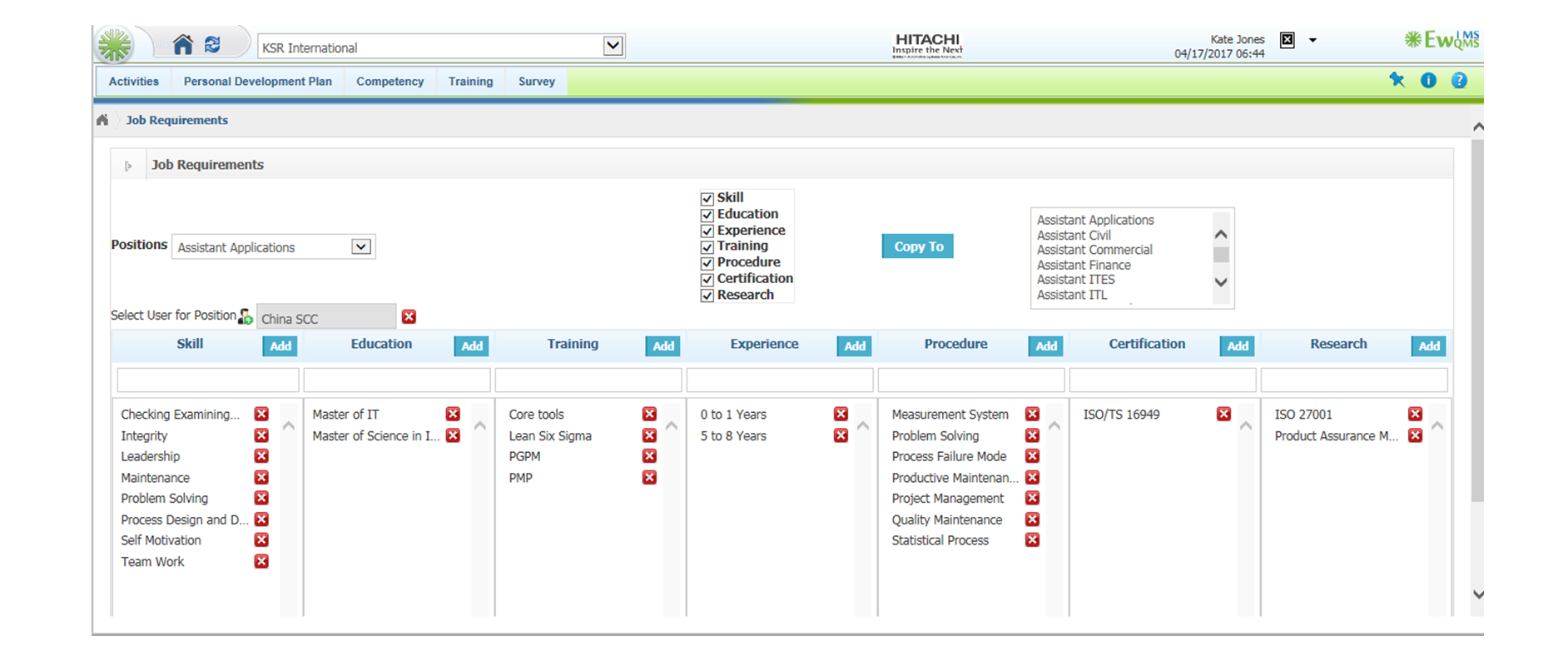The height and width of the screenshot is (661, 1568).
Task: Click Add next to Certification
Action: point(1238,346)
